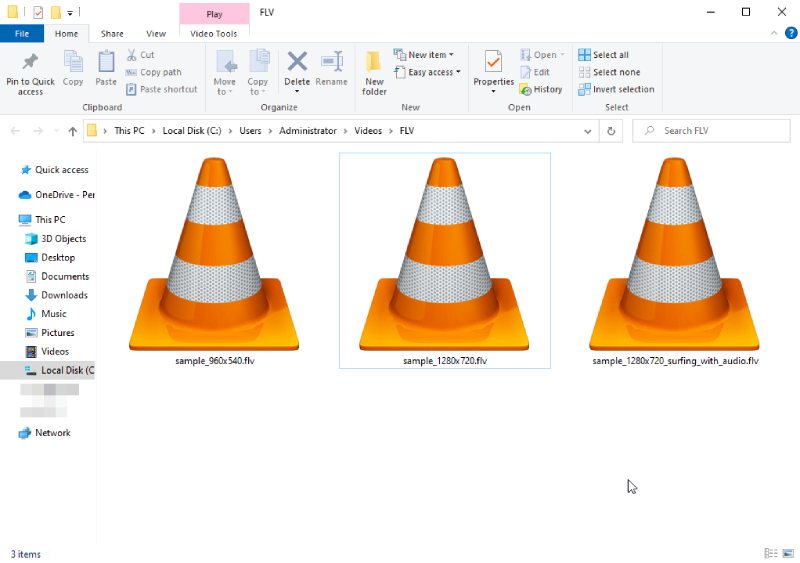
Task: Switch to the View ribbon tab
Action: coord(156,34)
